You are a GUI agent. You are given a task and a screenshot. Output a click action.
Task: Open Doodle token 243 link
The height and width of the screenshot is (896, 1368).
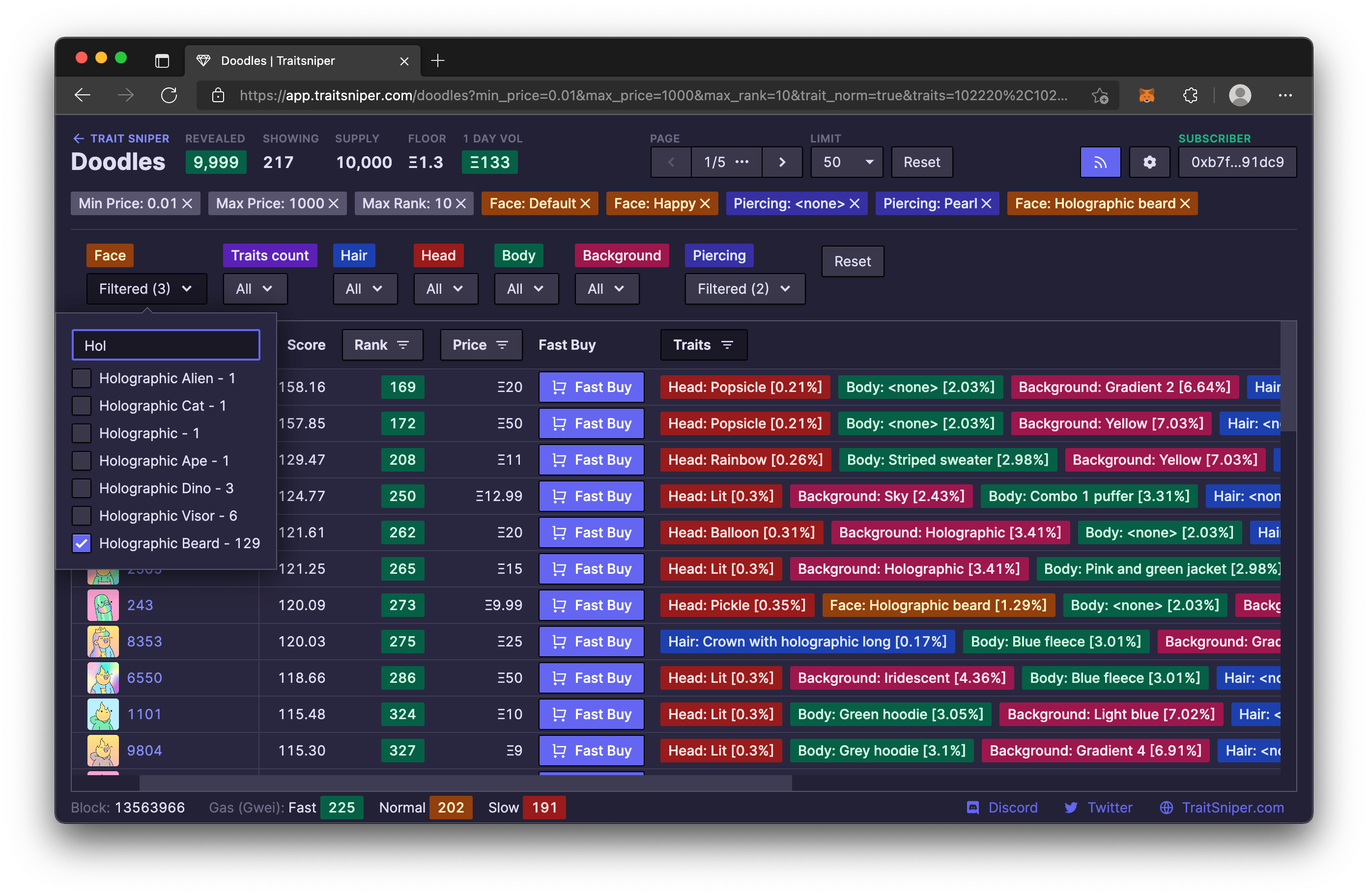[x=140, y=605]
